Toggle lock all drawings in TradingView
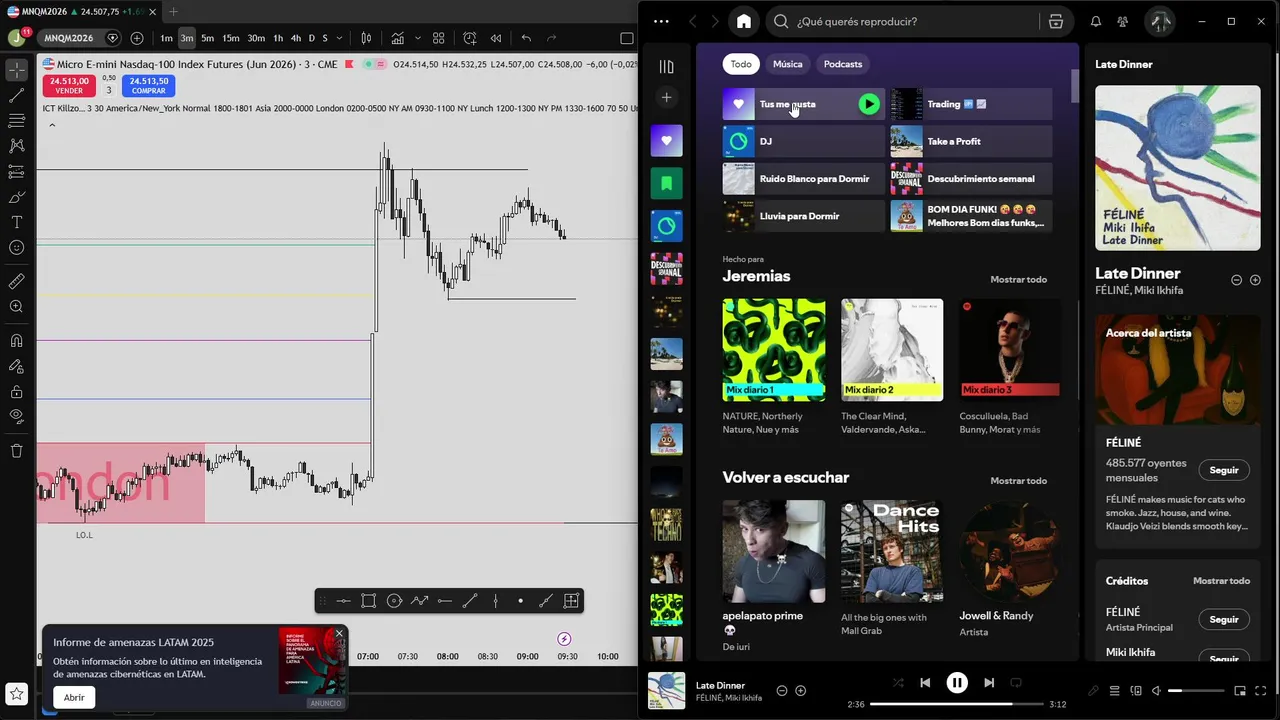The image size is (1280, 720). click(16, 391)
